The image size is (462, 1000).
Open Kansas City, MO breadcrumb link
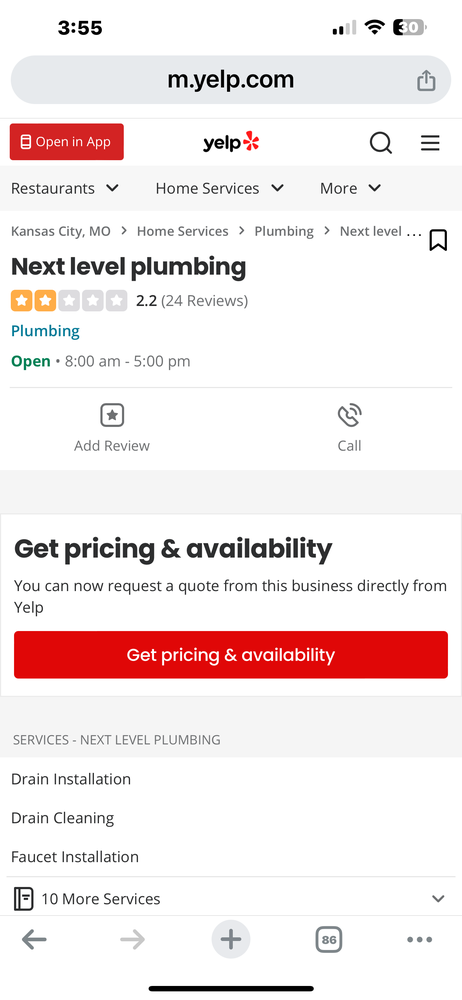pos(61,231)
